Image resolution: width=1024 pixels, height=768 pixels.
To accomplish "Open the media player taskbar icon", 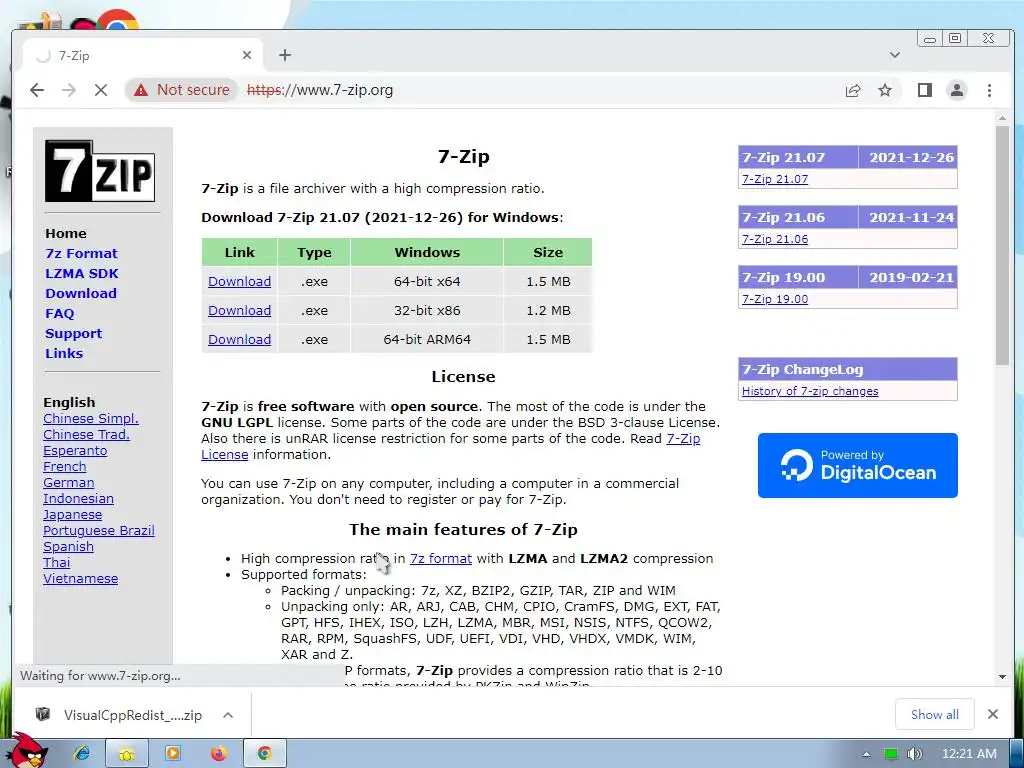I will (173, 754).
